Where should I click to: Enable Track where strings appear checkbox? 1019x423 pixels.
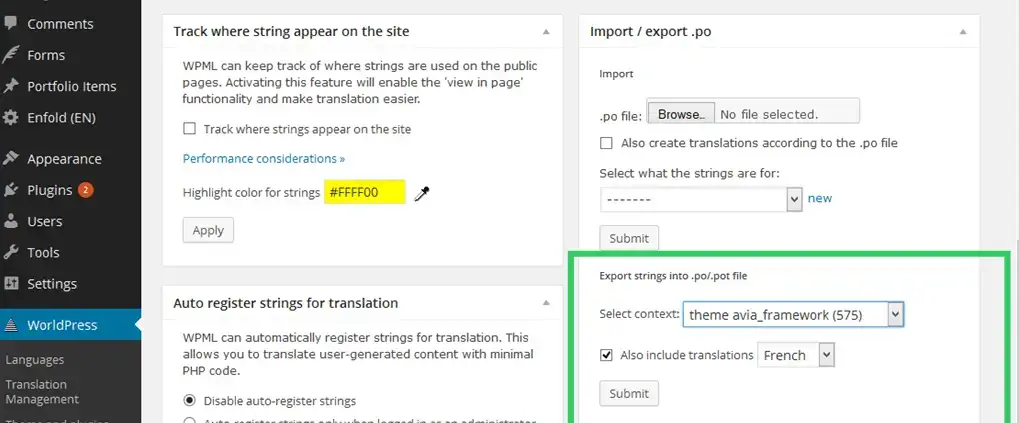[x=189, y=129]
